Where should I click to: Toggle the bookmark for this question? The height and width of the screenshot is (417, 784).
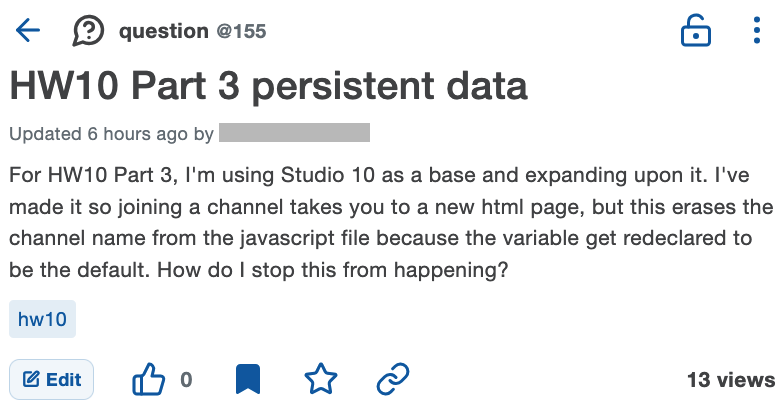coord(247,379)
